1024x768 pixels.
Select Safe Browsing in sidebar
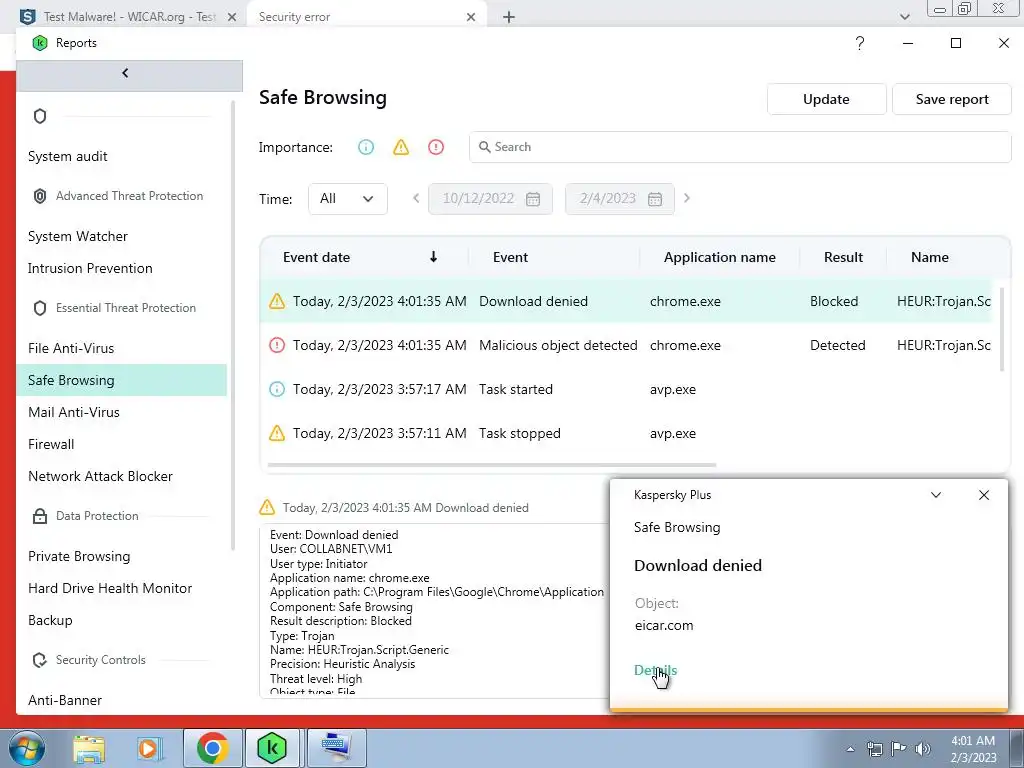(121, 380)
